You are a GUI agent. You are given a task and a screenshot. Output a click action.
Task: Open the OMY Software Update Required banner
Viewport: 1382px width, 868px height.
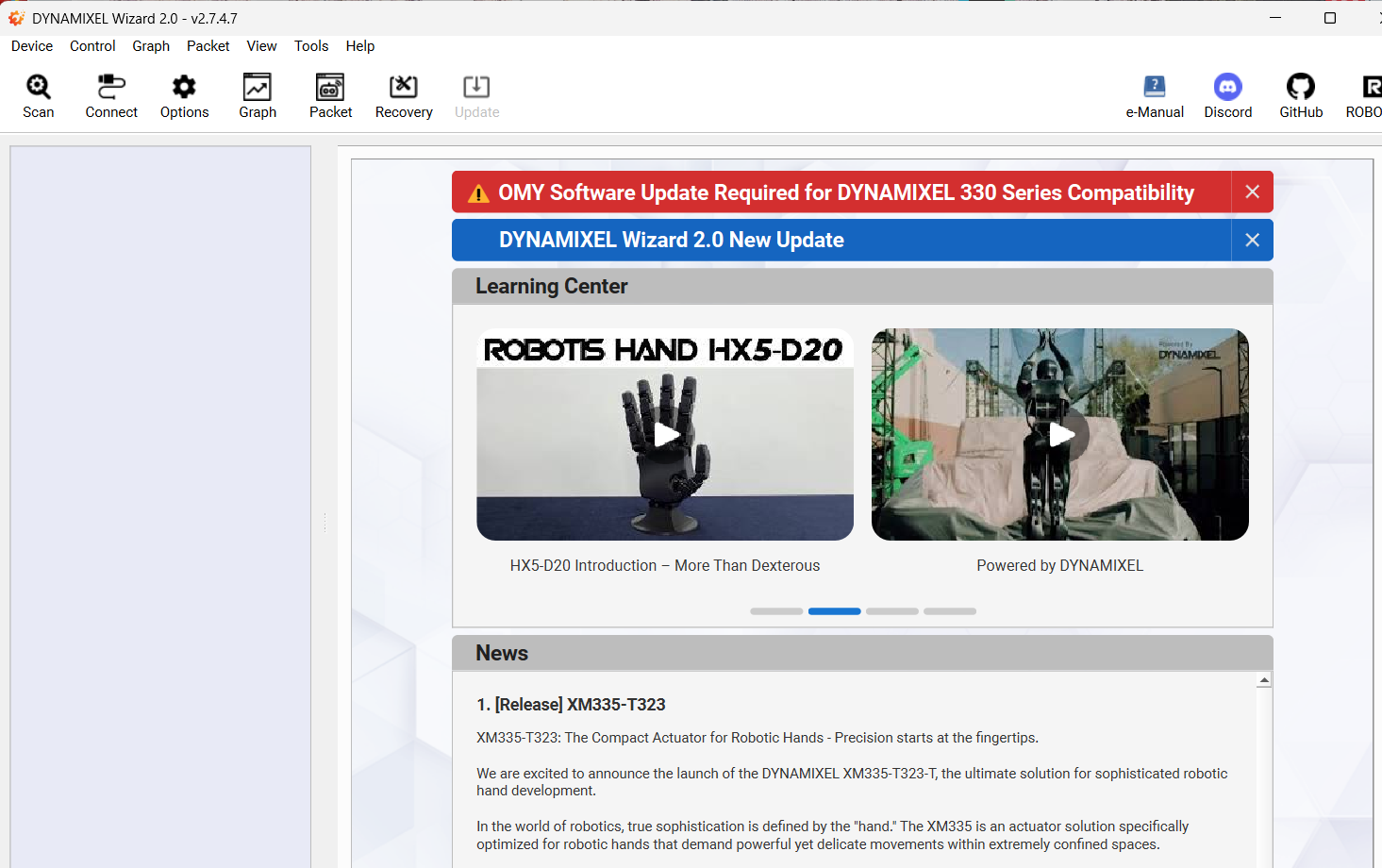[x=841, y=192]
